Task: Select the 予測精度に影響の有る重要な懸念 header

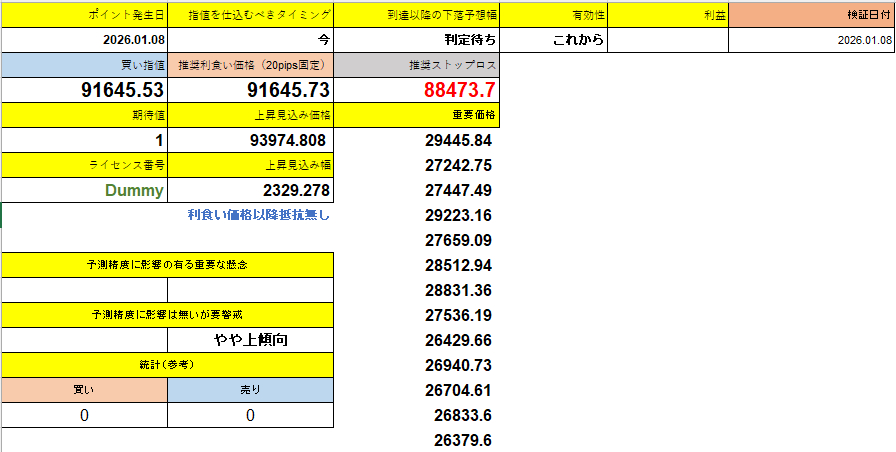Action: [x=167, y=265]
